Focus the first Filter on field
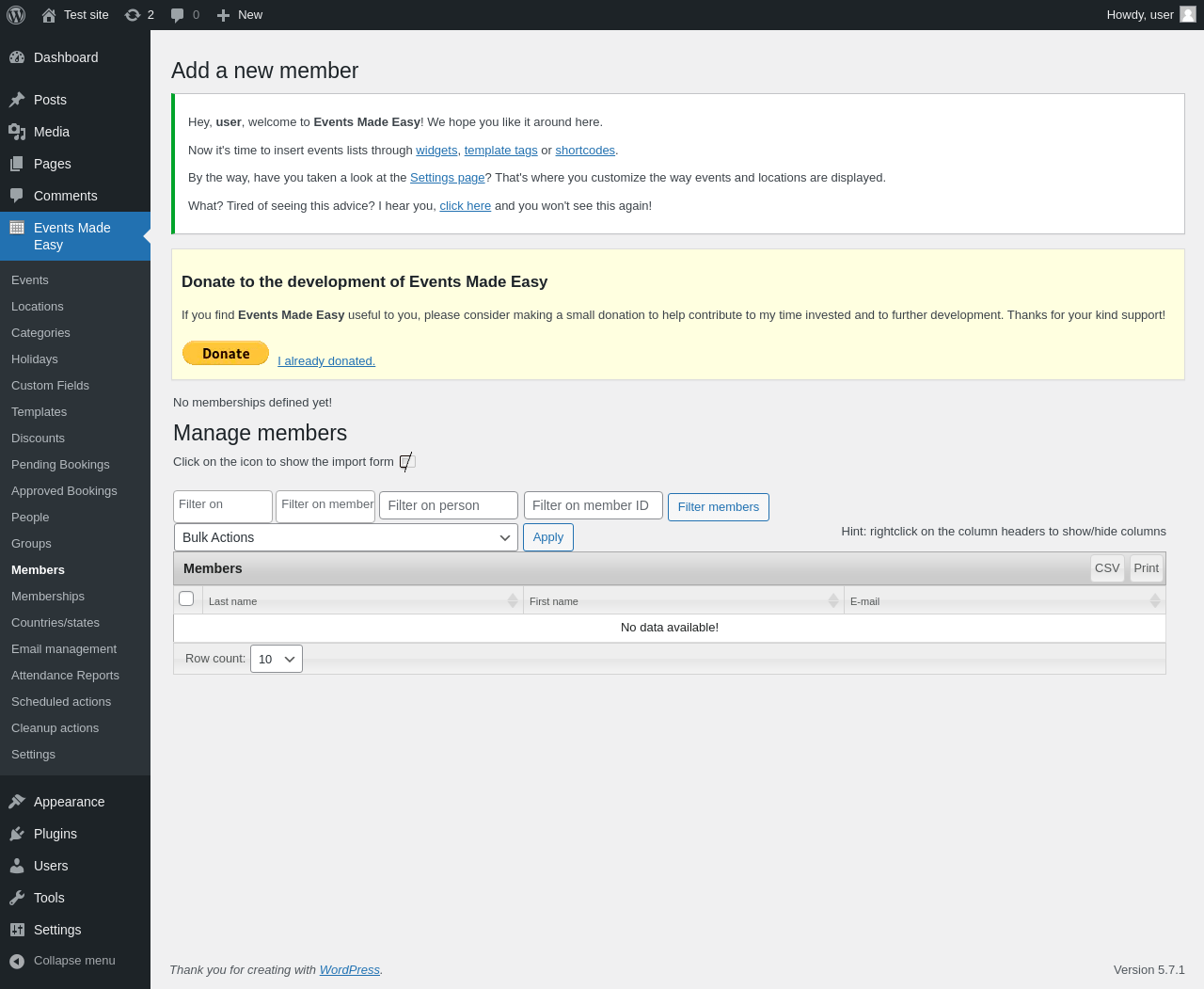 pyautogui.click(x=223, y=506)
